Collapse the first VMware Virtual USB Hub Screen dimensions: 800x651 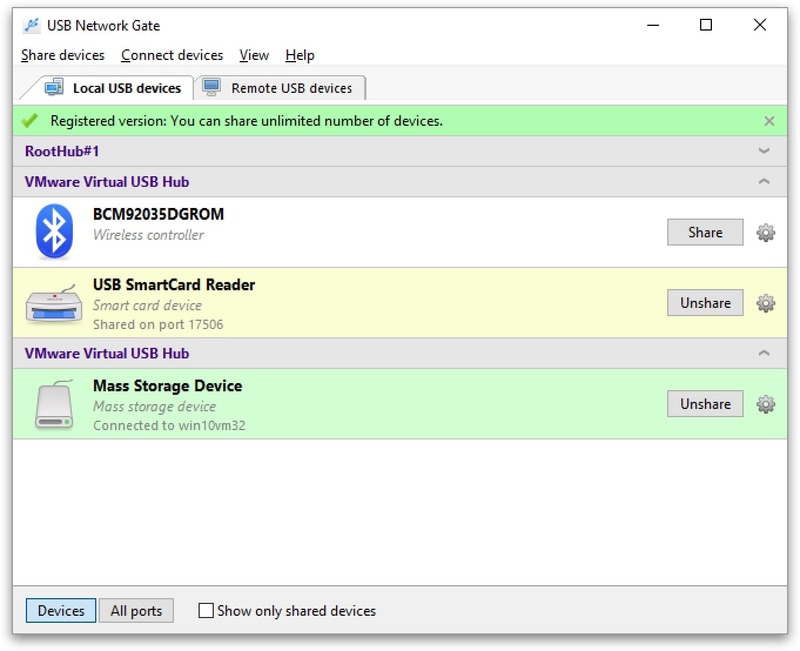click(764, 182)
